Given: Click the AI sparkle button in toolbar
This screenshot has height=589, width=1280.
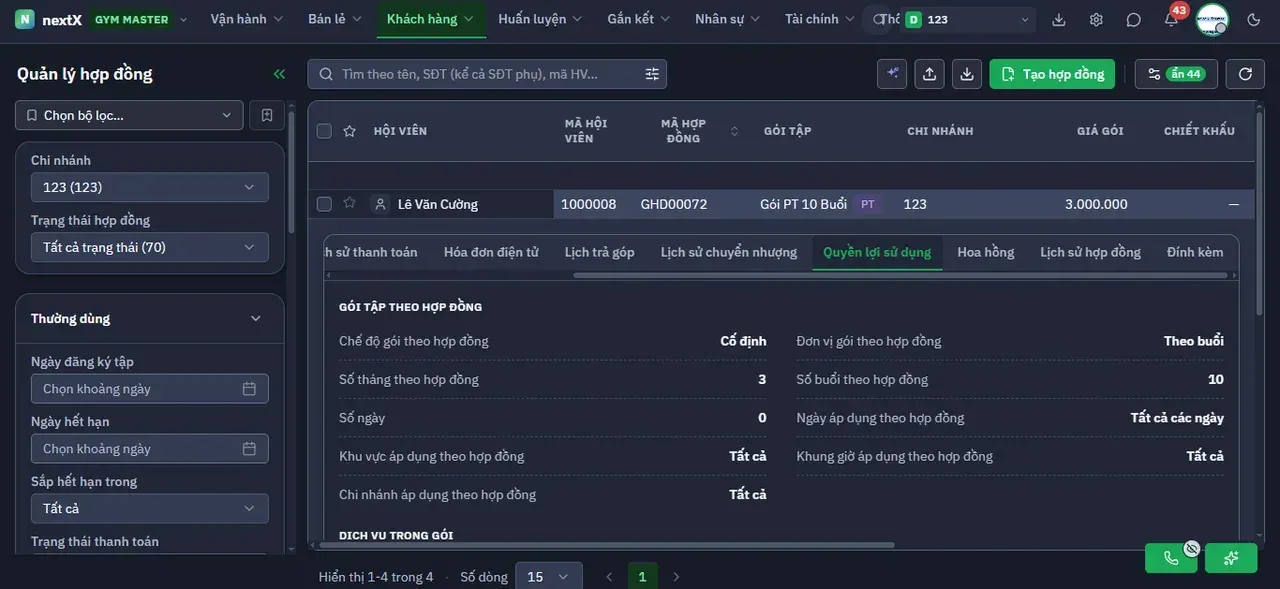Looking at the screenshot, I should click(x=892, y=74).
